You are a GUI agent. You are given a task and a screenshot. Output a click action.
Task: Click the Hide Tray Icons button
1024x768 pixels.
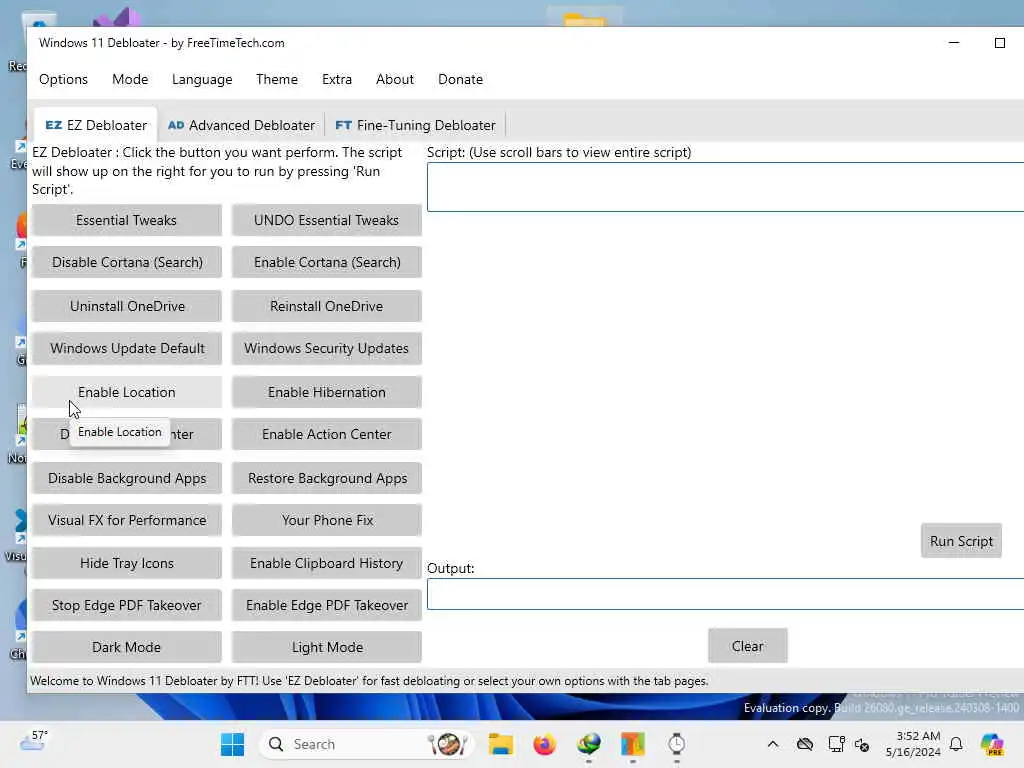(127, 563)
